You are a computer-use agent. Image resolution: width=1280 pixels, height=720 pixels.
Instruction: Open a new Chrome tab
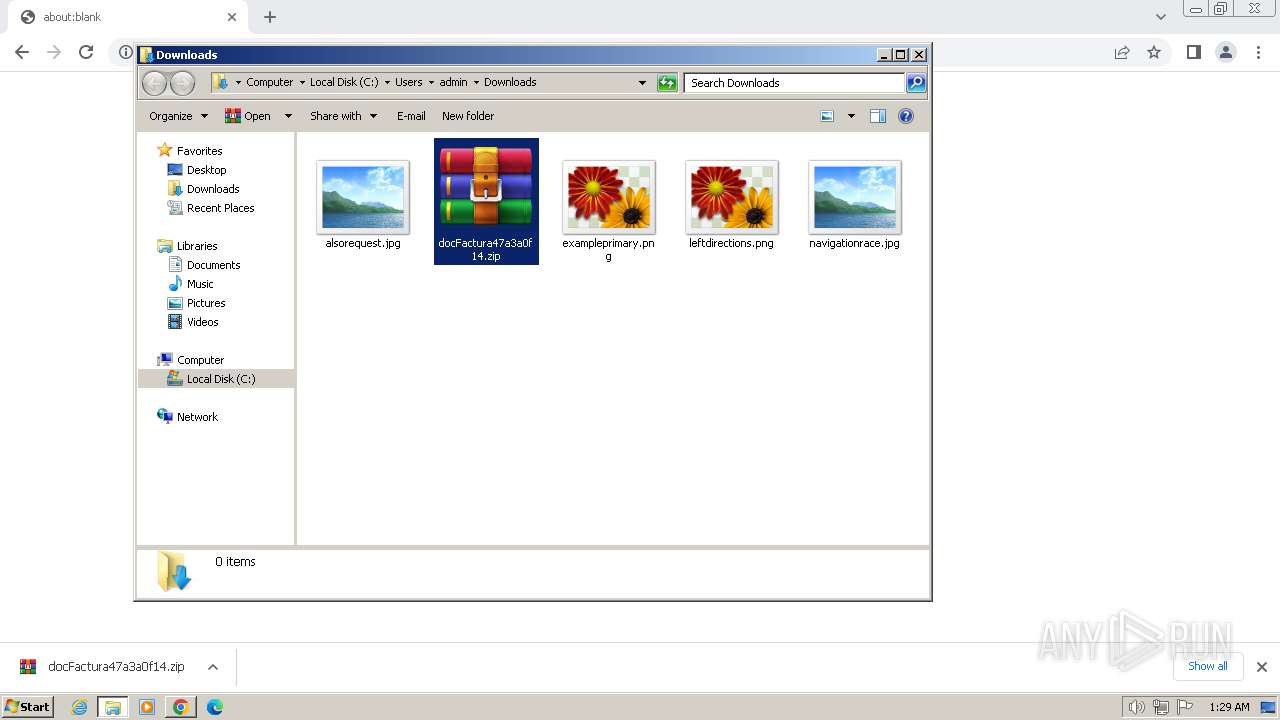point(270,17)
